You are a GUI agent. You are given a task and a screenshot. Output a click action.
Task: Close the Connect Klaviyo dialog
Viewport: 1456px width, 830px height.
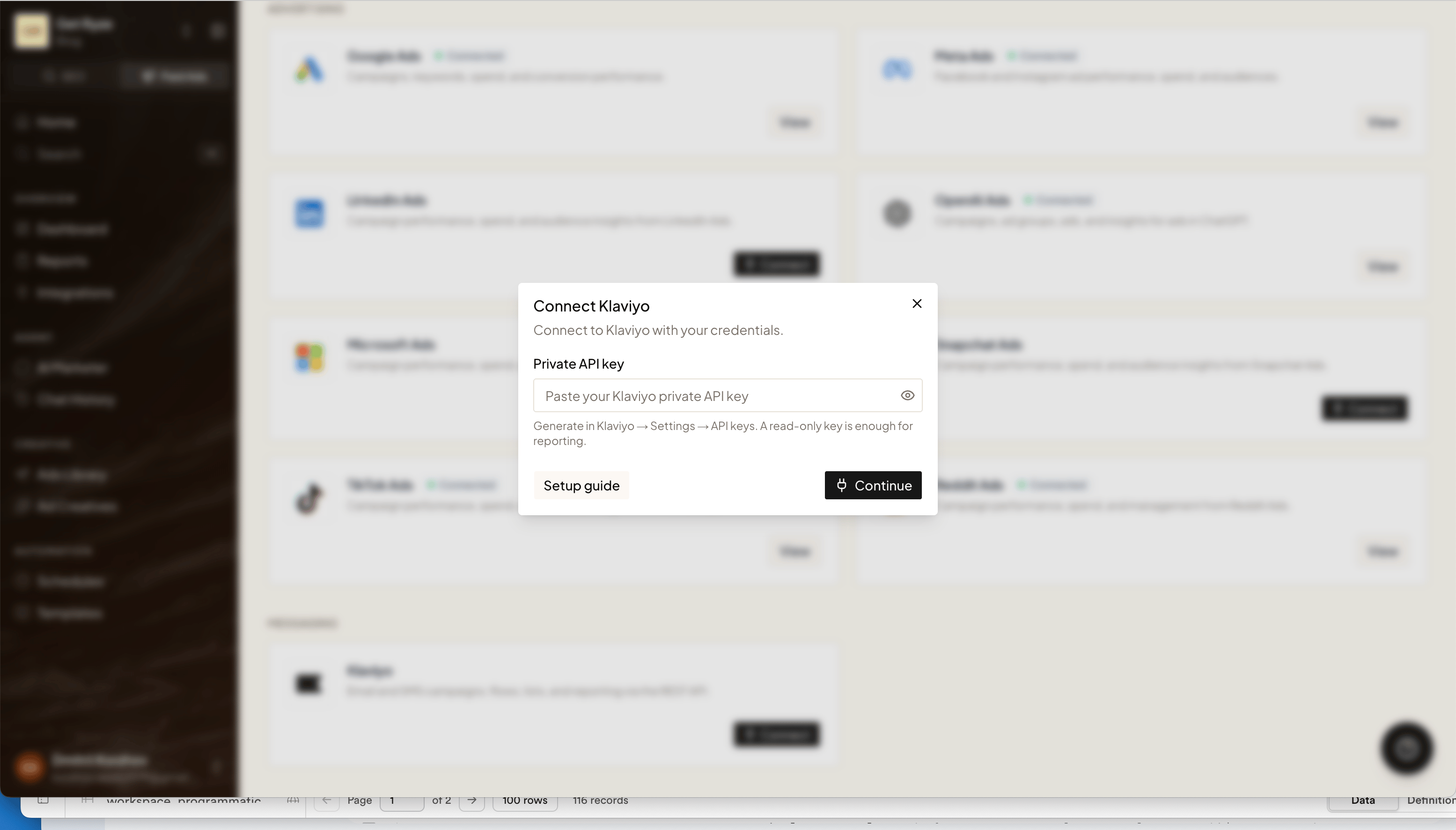click(x=917, y=303)
